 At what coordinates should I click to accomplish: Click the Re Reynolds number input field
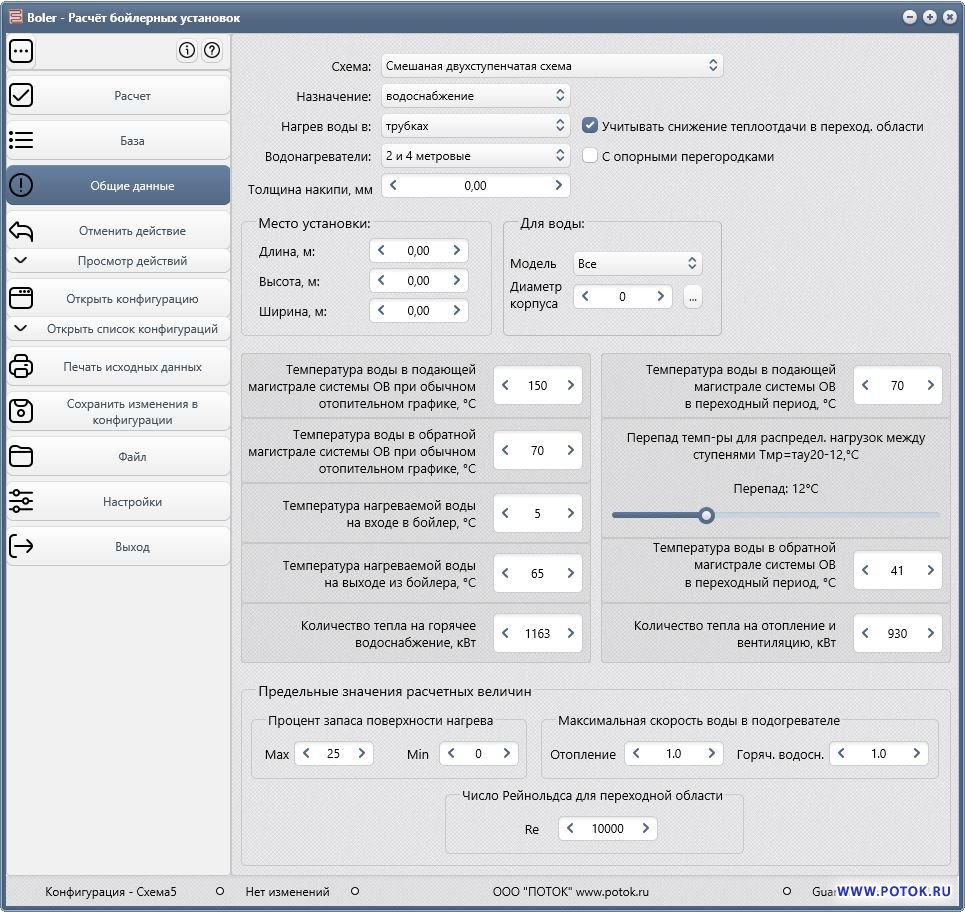click(608, 828)
